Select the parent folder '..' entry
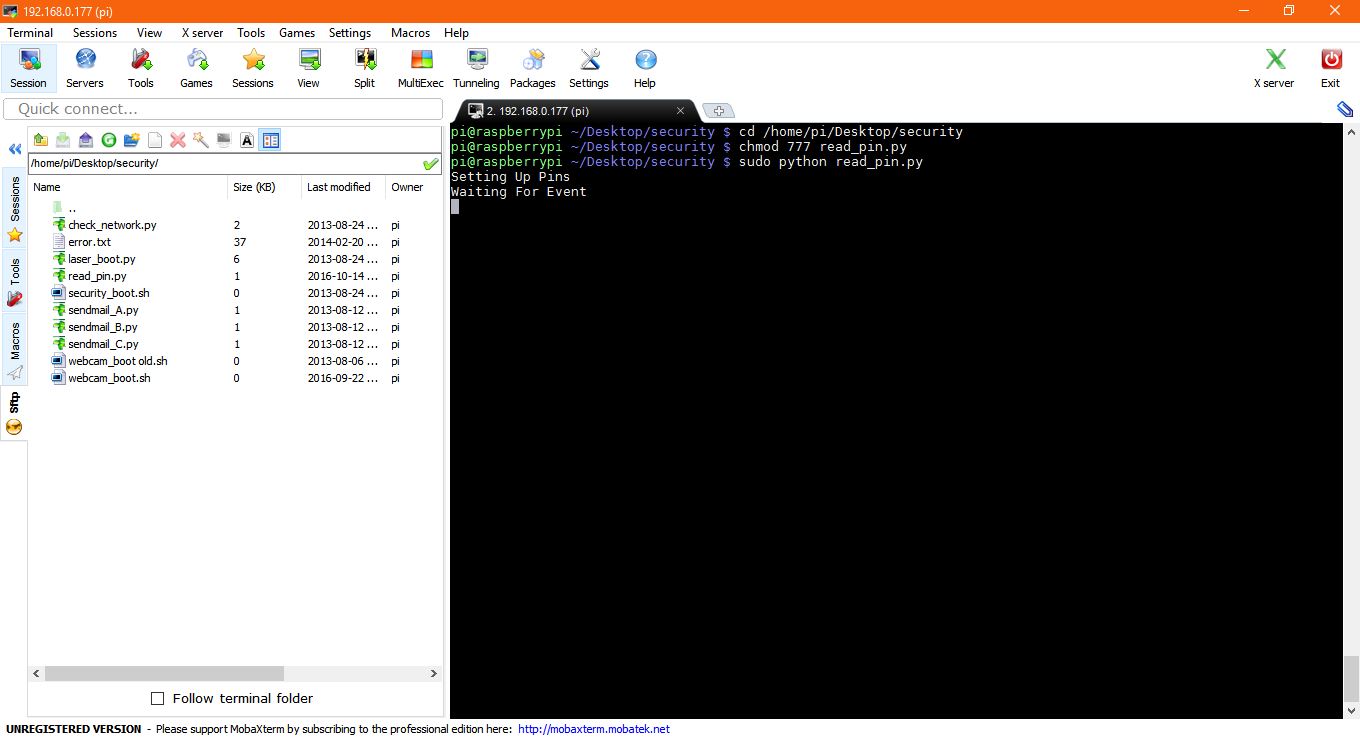 (72, 208)
